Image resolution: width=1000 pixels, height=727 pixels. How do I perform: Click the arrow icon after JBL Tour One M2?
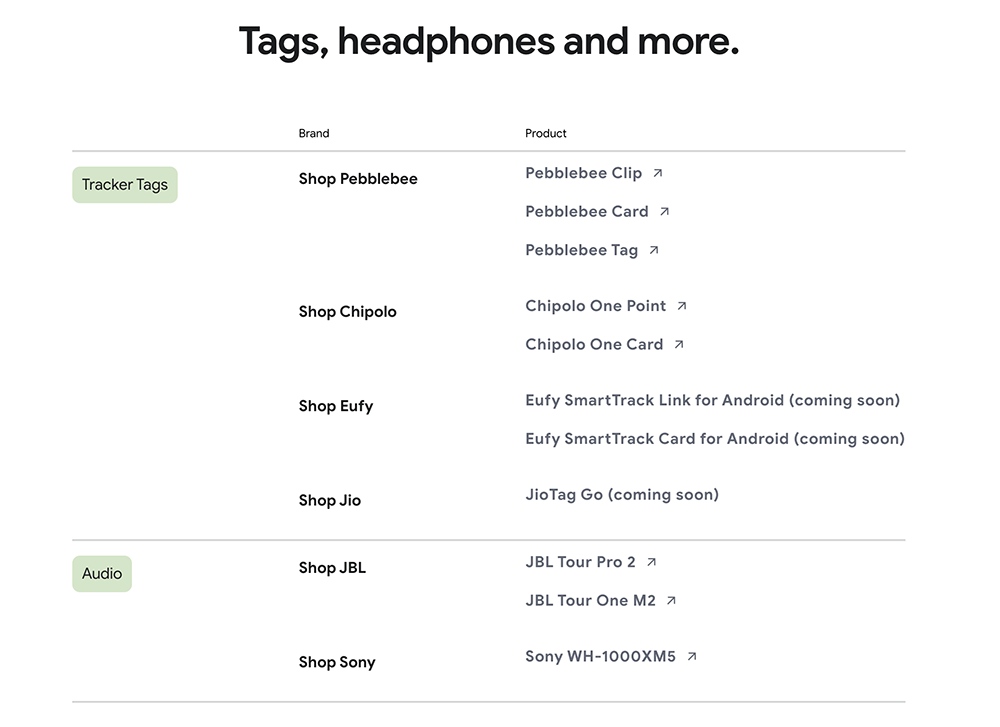(671, 600)
